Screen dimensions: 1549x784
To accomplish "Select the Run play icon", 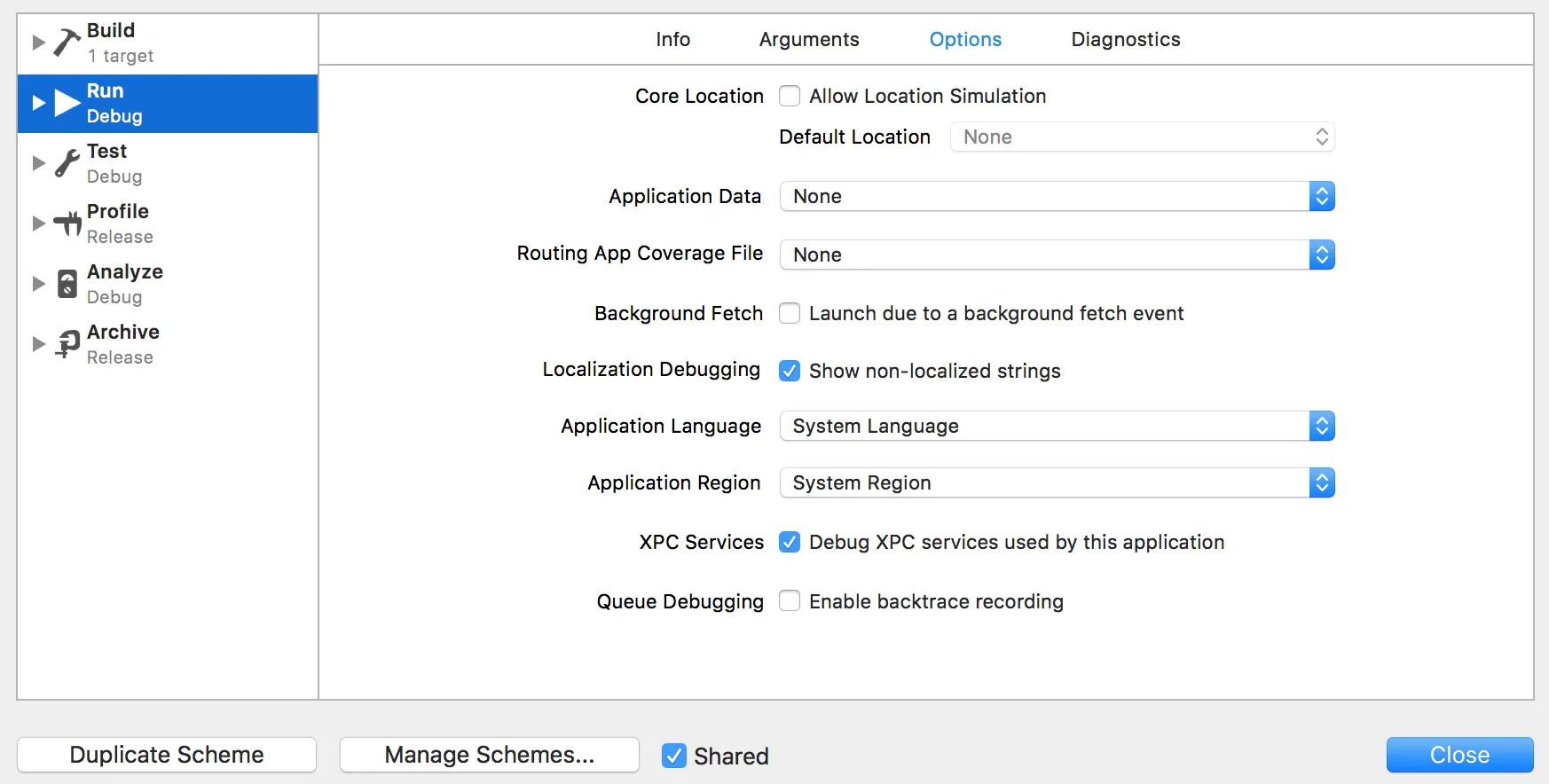I will (67, 103).
